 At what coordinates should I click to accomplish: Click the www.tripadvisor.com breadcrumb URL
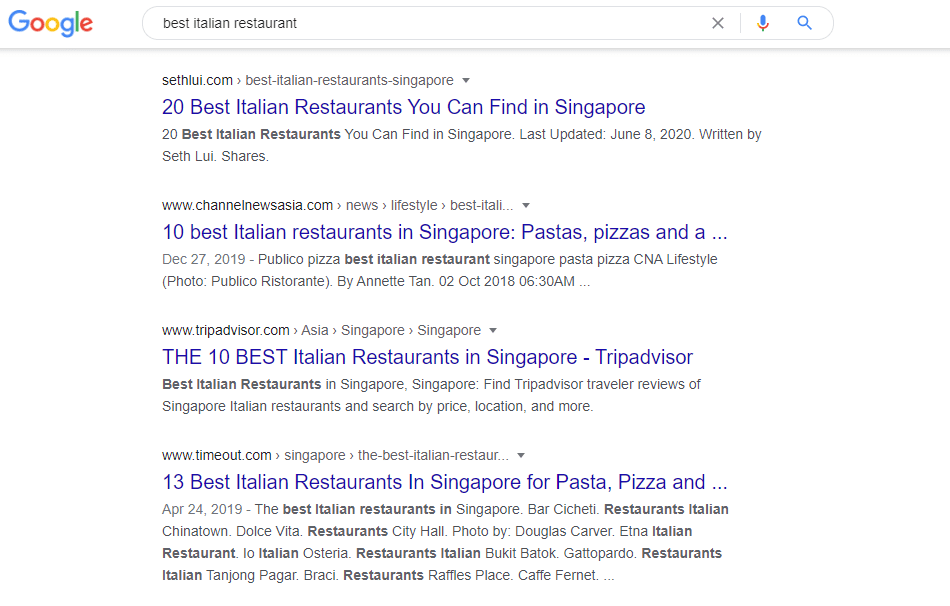click(224, 330)
